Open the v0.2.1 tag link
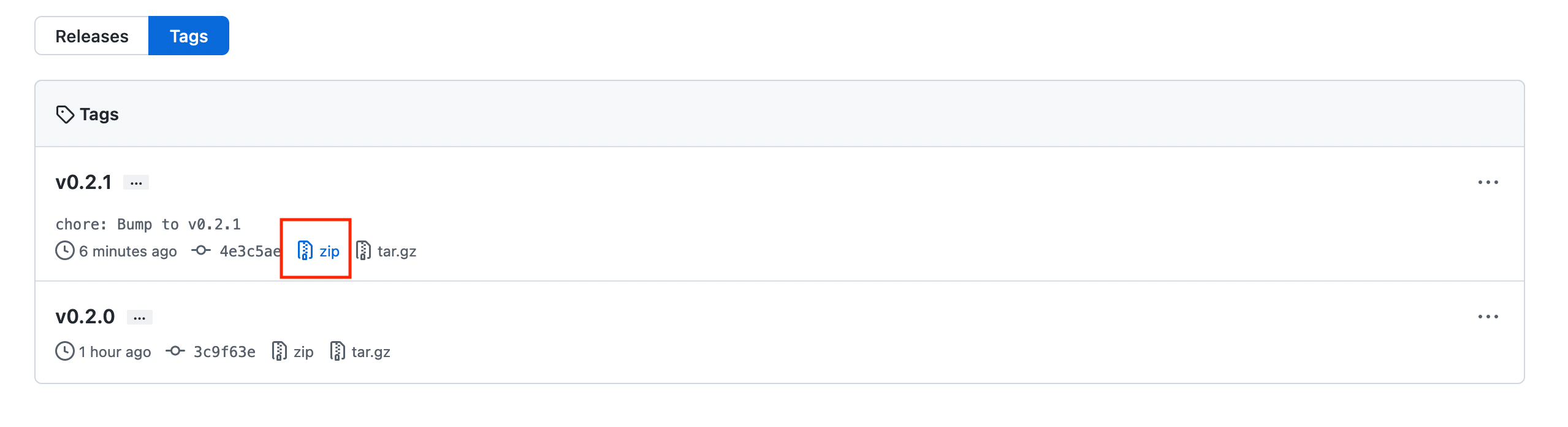1568x427 pixels. click(84, 182)
